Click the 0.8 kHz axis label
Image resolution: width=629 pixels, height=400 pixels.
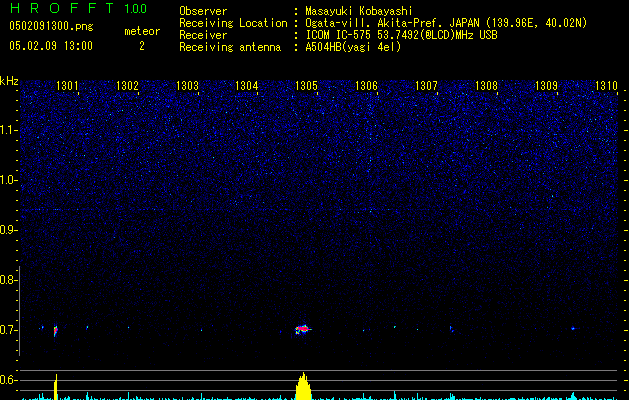click(x=8, y=280)
